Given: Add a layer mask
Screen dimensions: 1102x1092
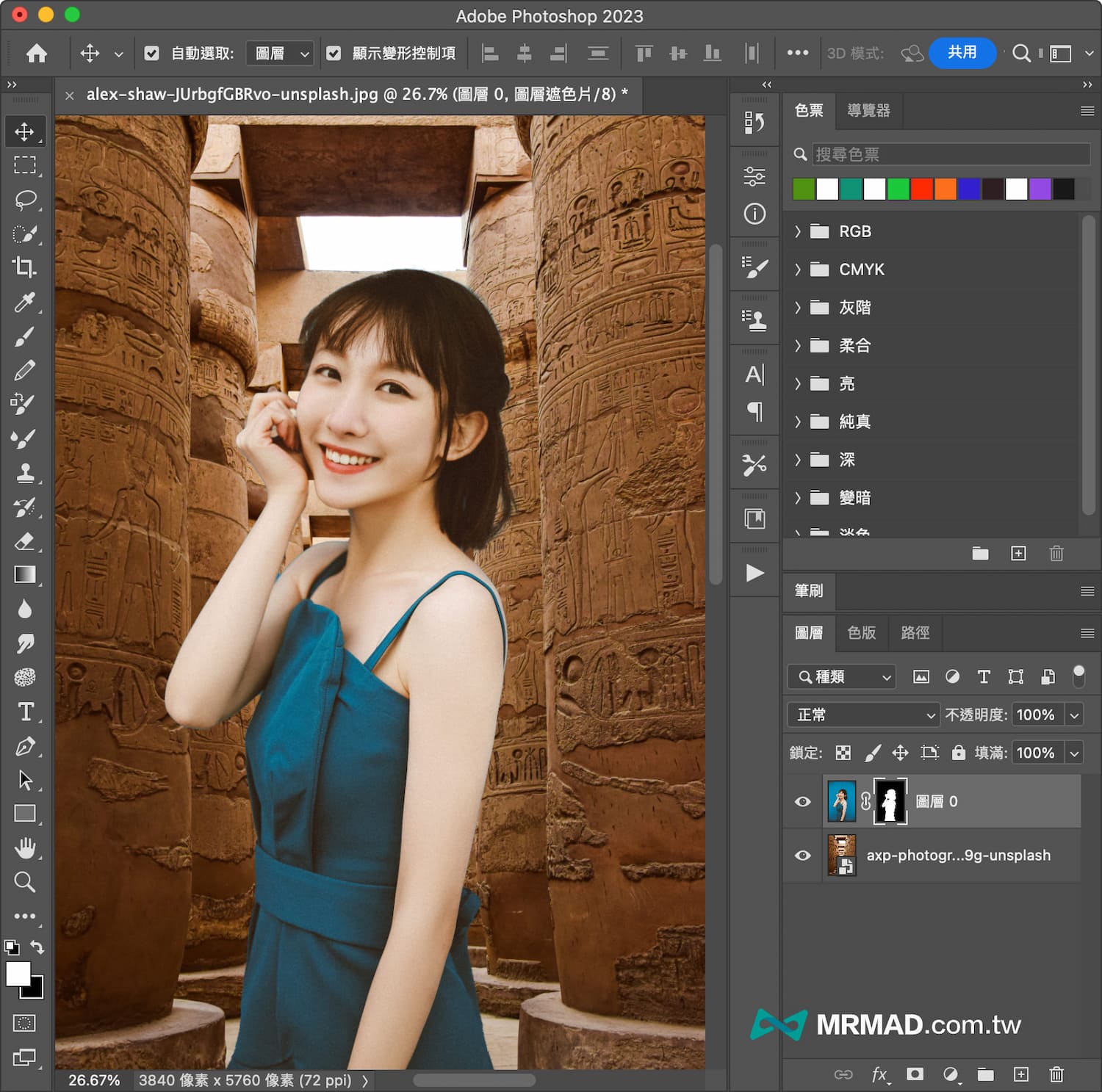Looking at the screenshot, I should (x=915, y=1074).
